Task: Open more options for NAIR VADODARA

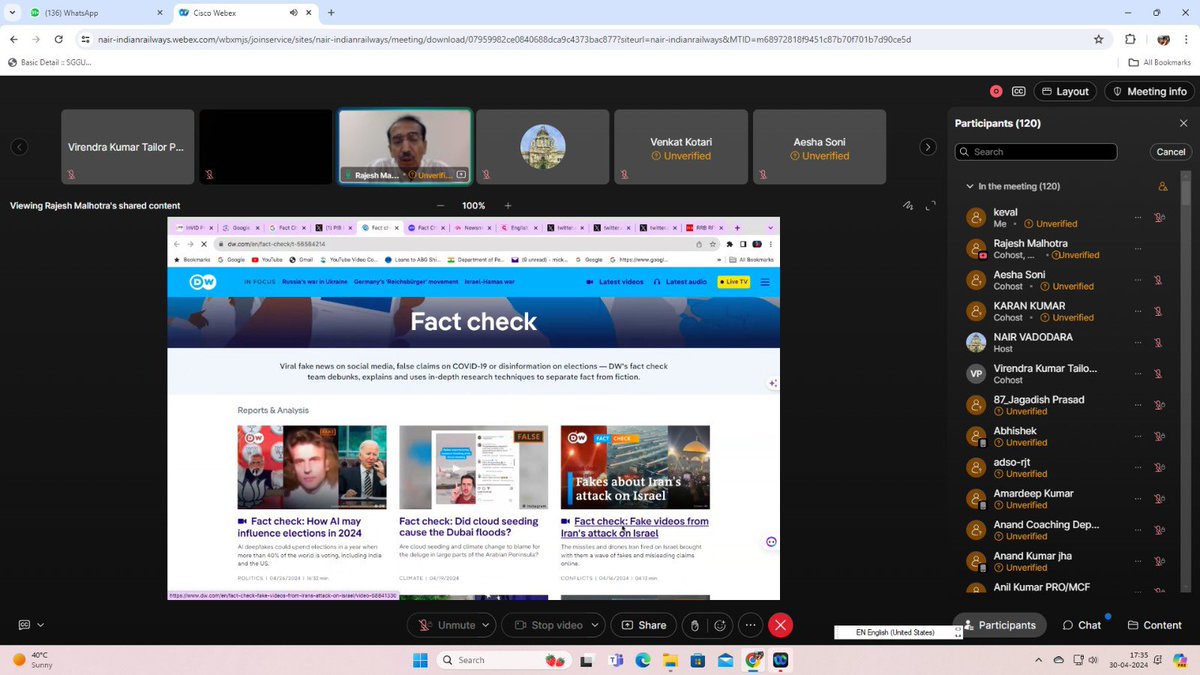Action: click(x=1137, y=342)
